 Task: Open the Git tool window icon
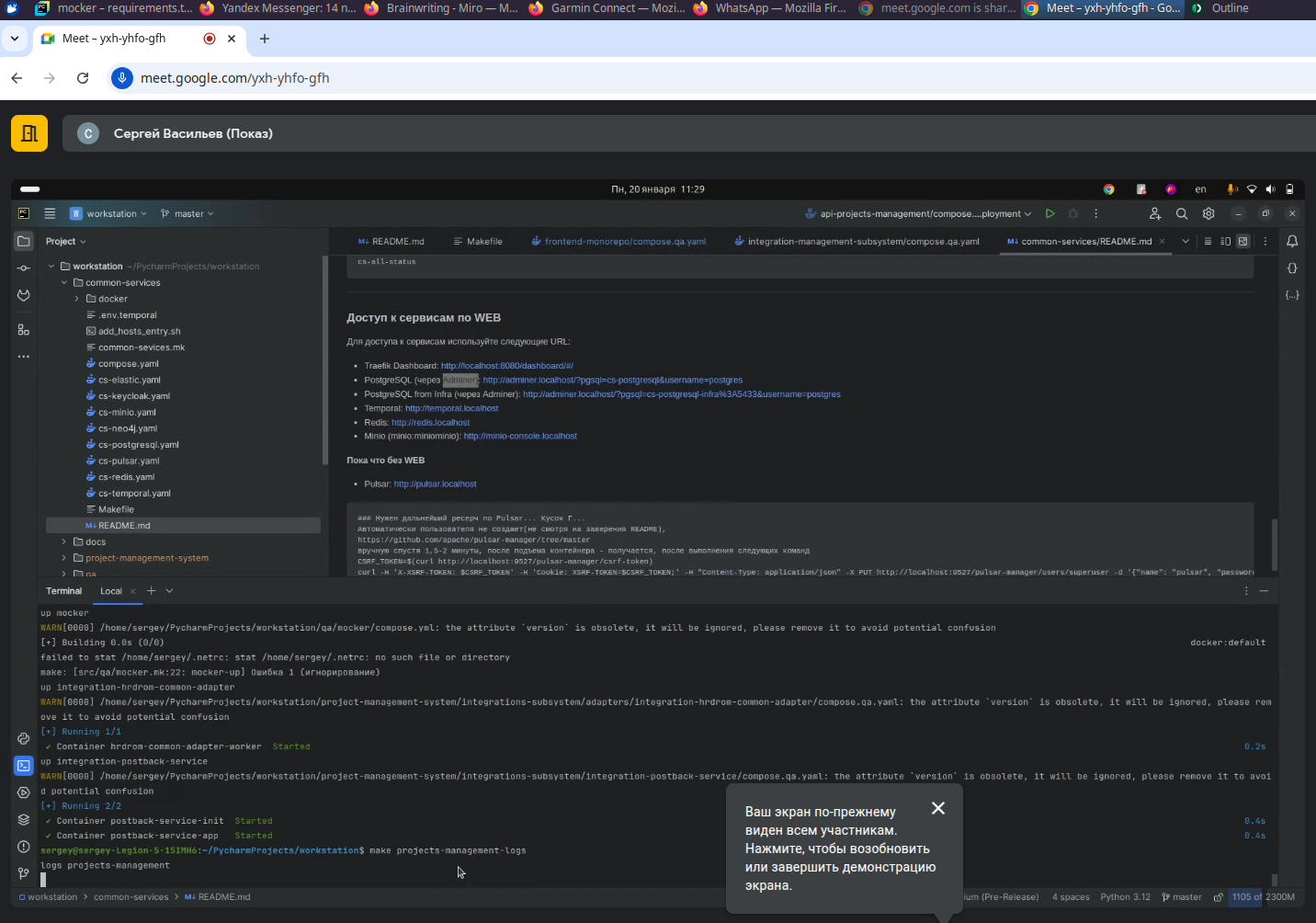pos(24,873)
